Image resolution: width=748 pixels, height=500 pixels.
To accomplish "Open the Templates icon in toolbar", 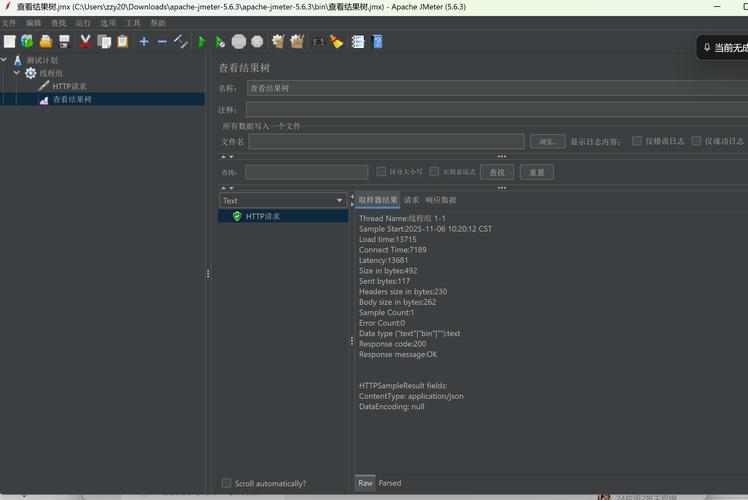I will coord(27,42).
